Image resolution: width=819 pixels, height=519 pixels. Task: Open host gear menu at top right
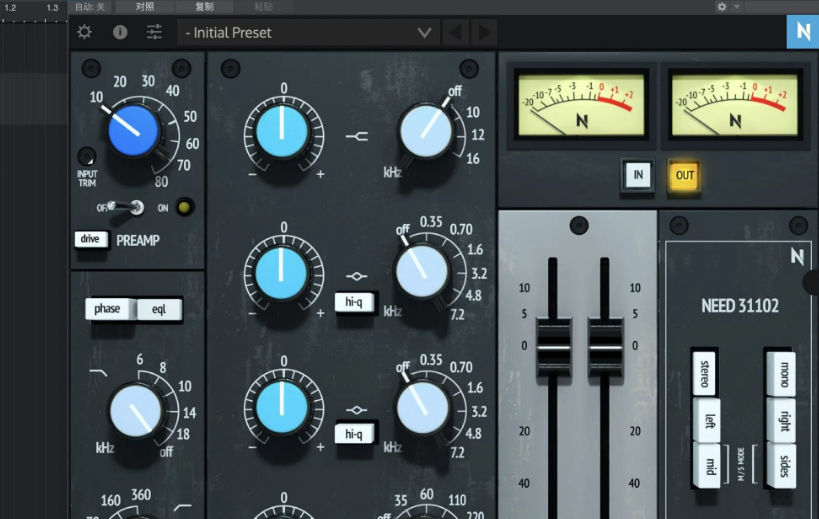click(x=722, y=7)
